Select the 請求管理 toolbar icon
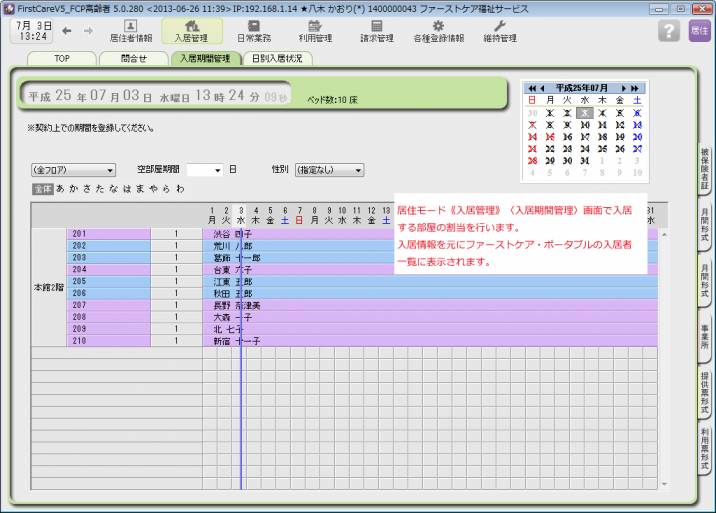The height and width of the screenshot is (513, 716). click(376, 31)
